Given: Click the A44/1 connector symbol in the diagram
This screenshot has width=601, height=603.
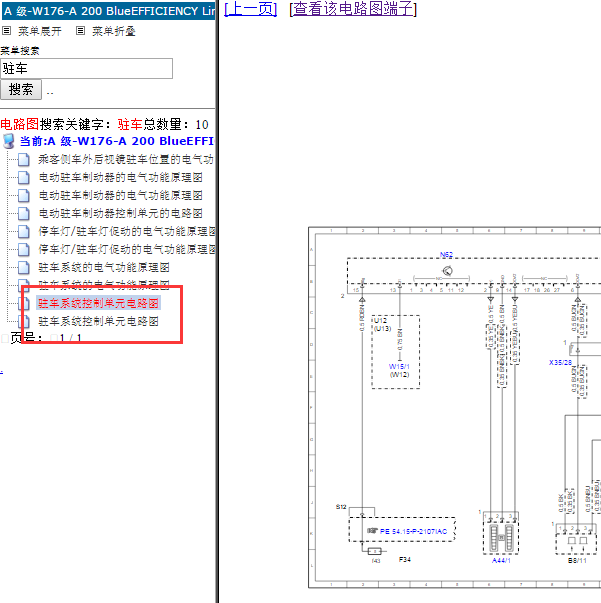Looking at the screenshot, I should (x=501, y=537).
